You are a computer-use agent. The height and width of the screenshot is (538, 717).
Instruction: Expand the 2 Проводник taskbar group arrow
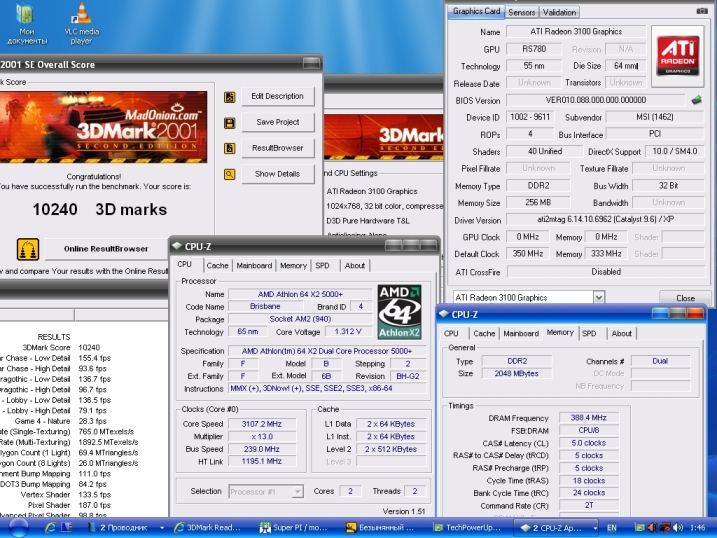(x=162, y=528)
